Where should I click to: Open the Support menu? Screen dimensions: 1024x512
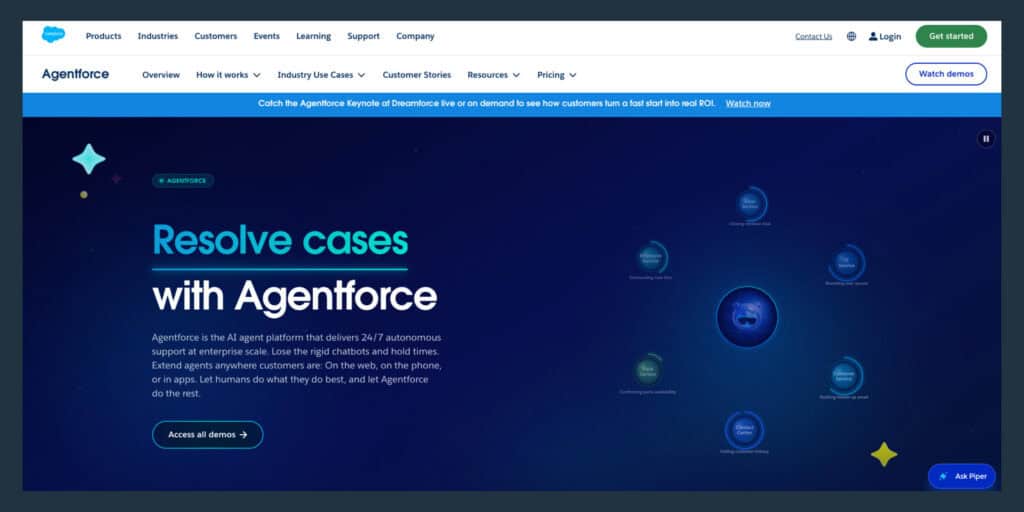[363, 37]
